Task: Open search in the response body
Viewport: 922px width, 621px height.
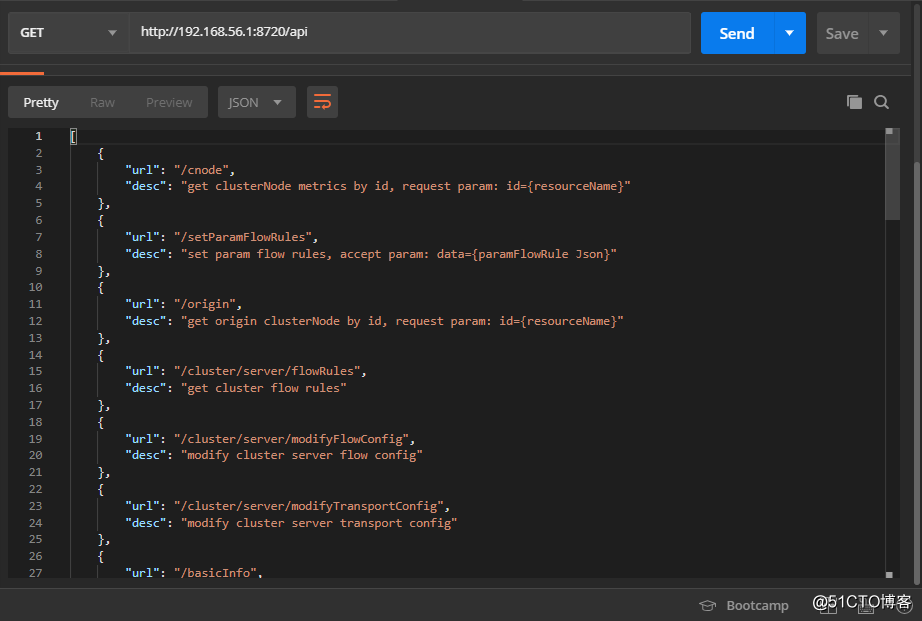Action: click(x=881, y=102)
